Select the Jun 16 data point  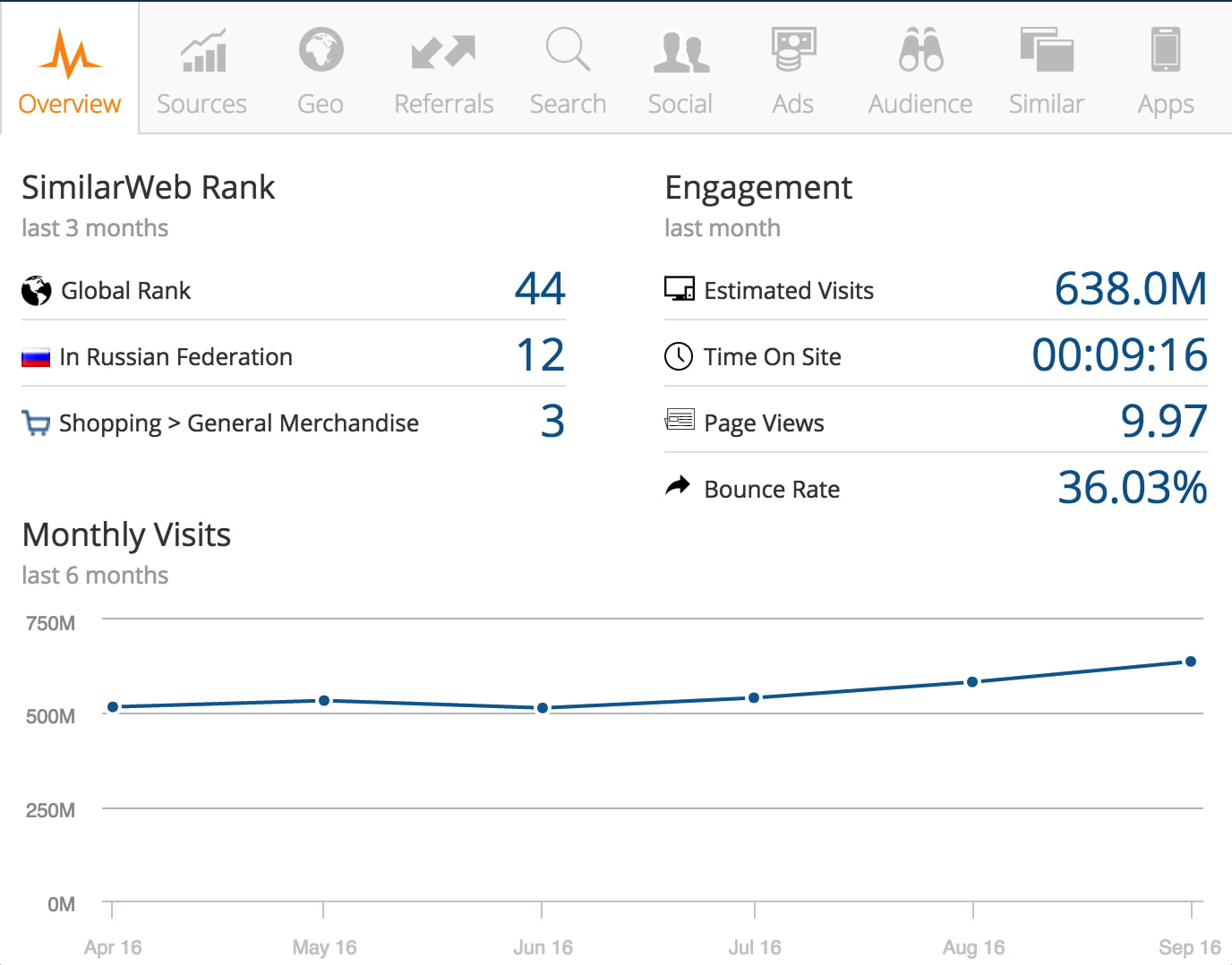[543, 708]
